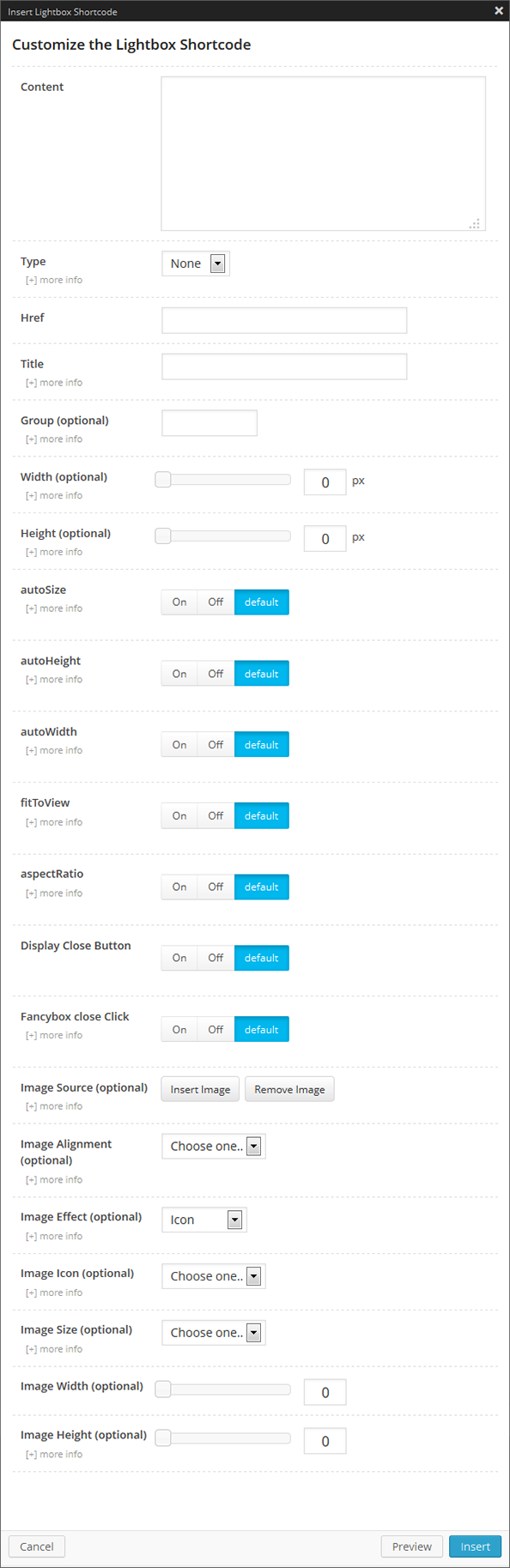Keep aspectRatio on default
This screenshot has width=510, height=1568.
coord(262,887)
